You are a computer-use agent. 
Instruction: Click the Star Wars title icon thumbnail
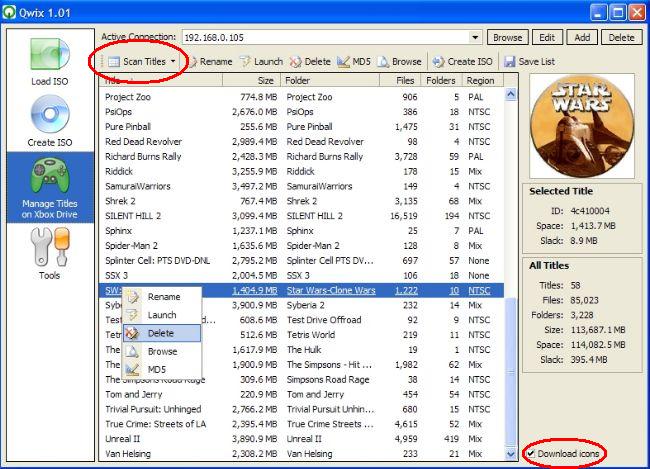click(x=582, y=126)
